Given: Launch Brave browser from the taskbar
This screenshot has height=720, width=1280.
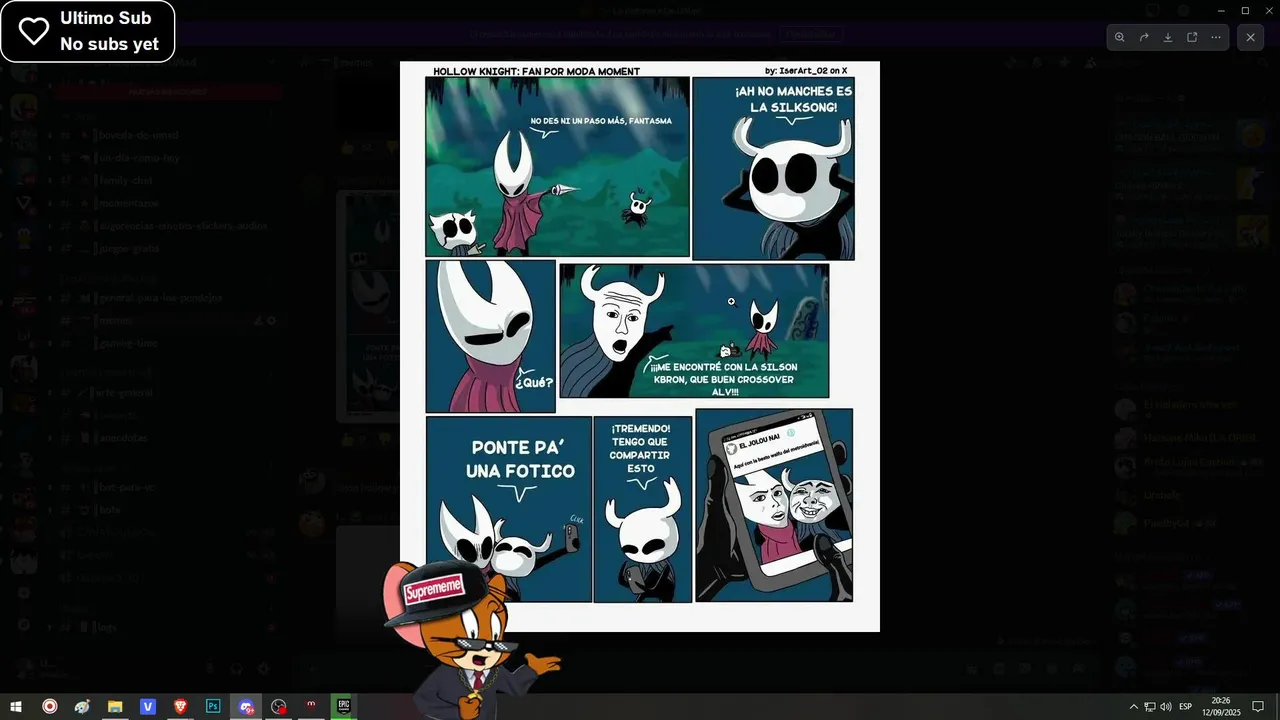Looking at the screenshot, I should [180, 706].
